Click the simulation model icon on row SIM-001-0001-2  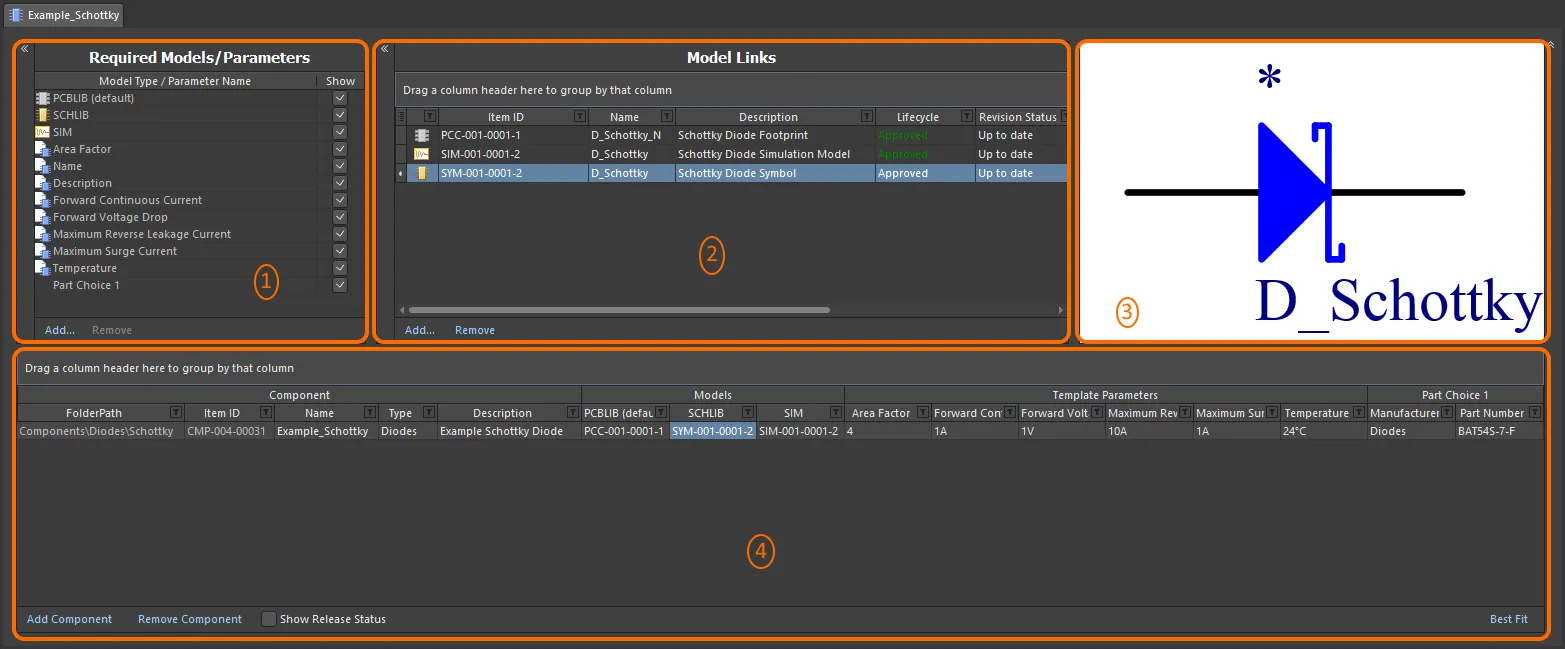point(420,154)
